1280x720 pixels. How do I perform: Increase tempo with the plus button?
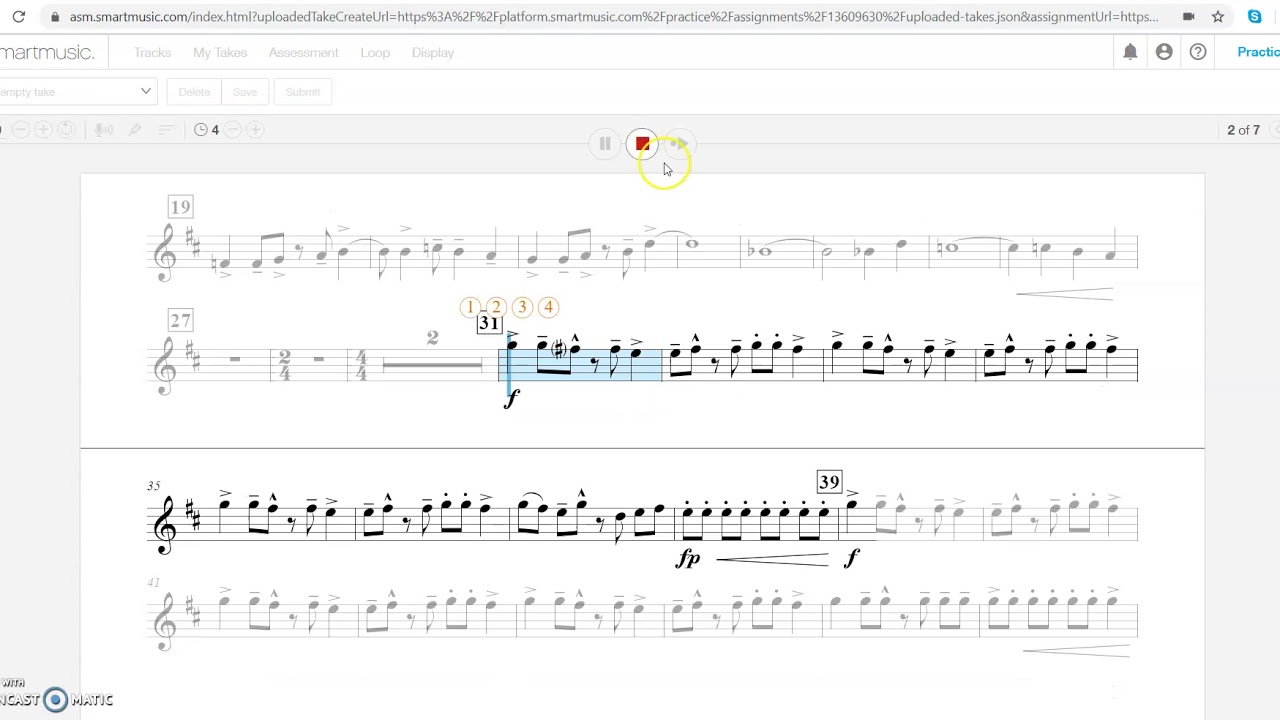[43, 130]
